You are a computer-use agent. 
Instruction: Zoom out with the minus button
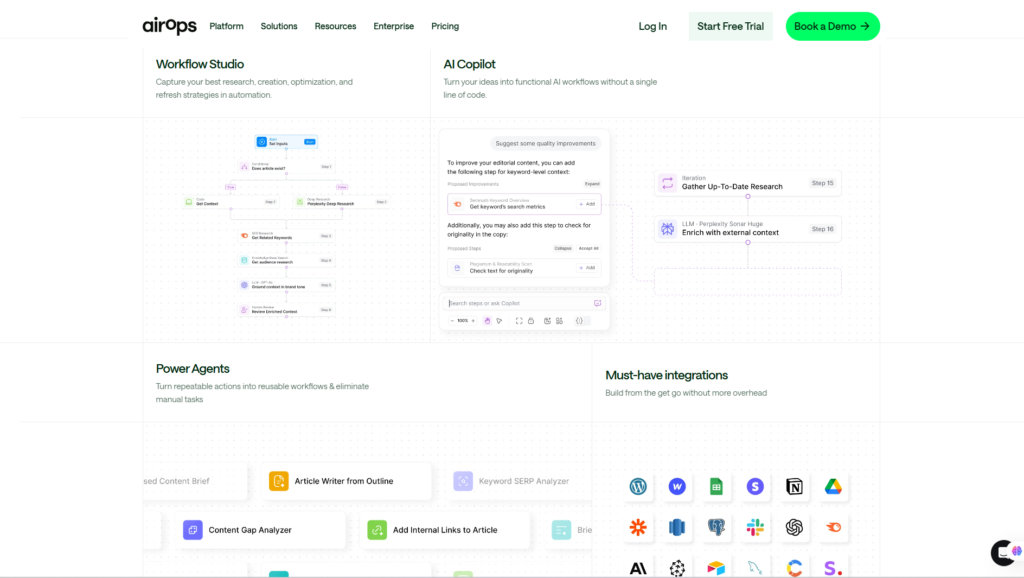coord(452,321)
